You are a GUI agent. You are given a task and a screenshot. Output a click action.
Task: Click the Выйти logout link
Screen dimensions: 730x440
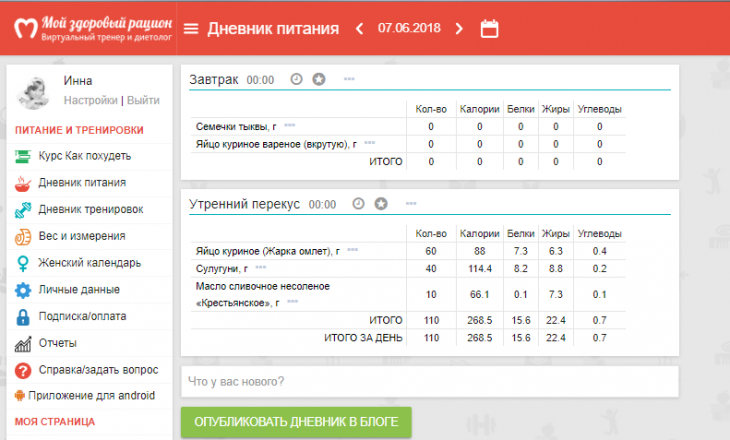tap(143, 100)
